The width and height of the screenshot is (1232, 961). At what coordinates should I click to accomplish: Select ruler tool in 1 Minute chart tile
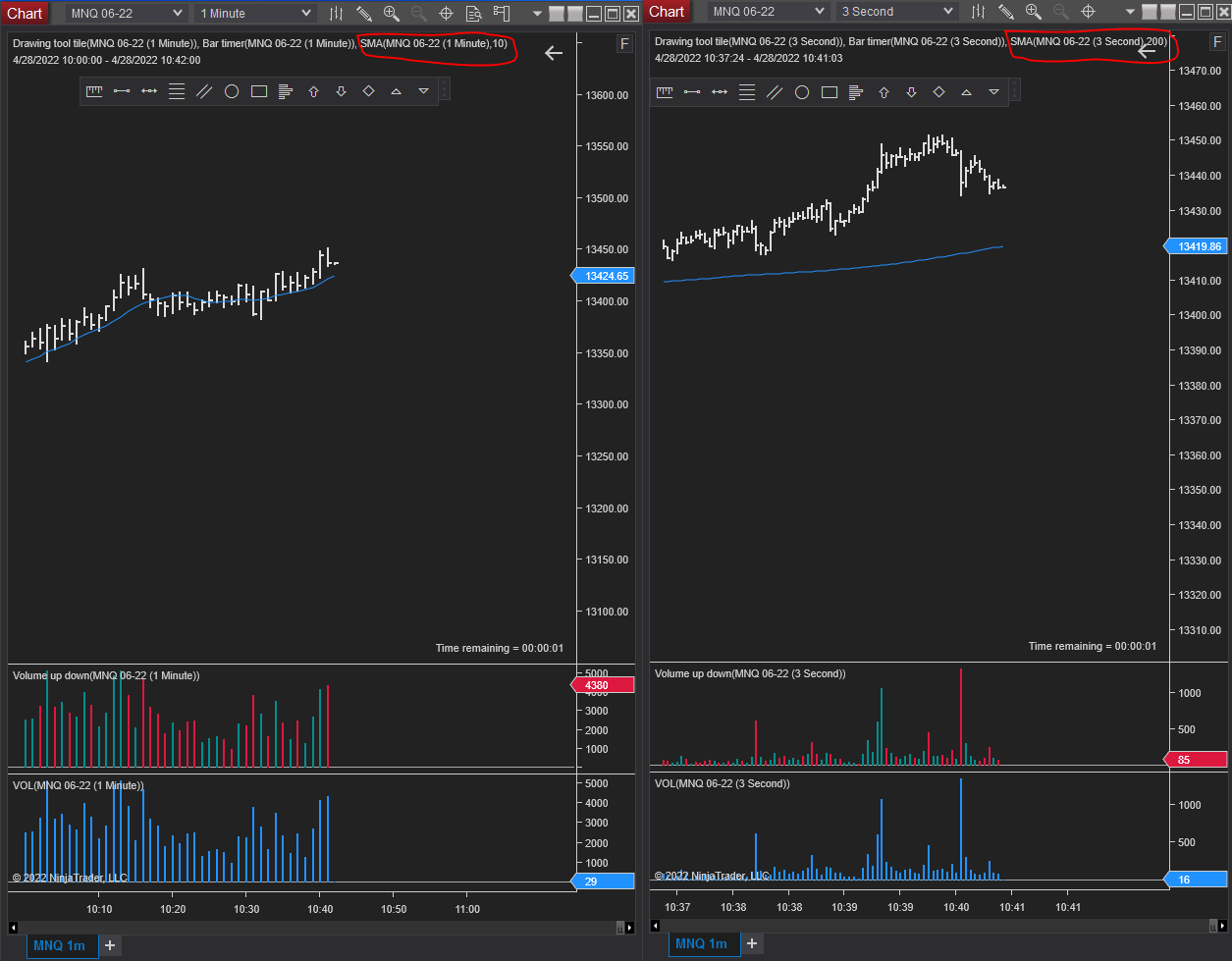pyautogui.click(x=94, y=91)
